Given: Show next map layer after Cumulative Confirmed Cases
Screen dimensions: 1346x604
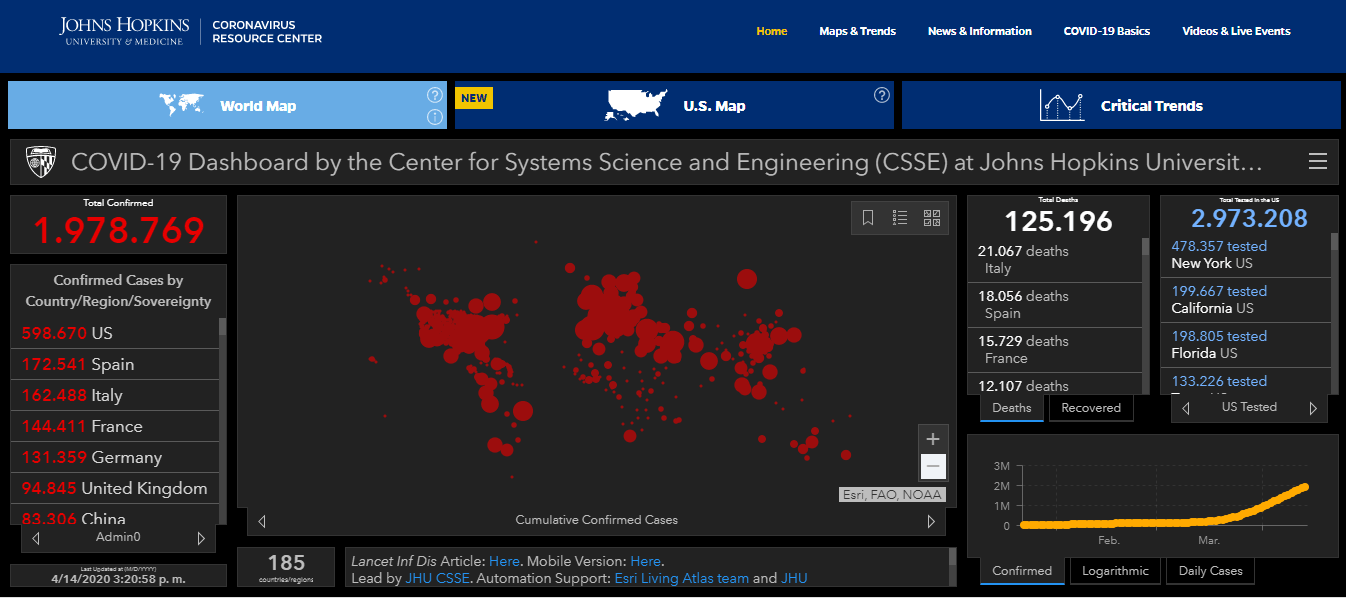Looking at the screenshot, I should coord(932,520).
